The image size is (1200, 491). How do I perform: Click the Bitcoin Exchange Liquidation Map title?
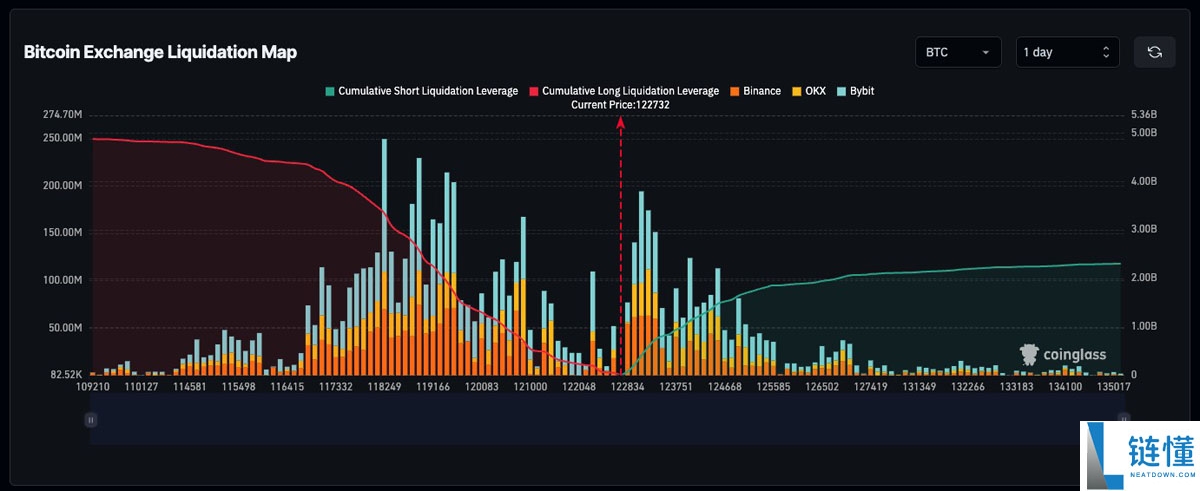coord(160,52)
